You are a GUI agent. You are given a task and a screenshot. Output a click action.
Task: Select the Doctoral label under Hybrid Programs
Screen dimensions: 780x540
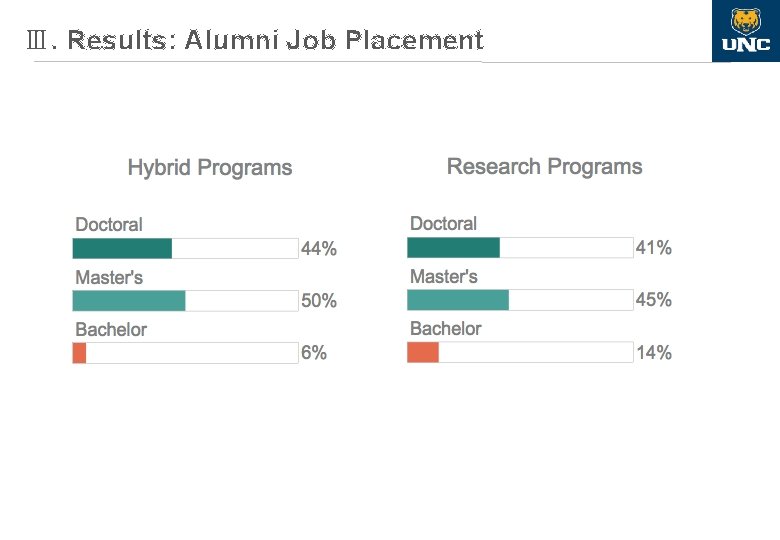[109, 225]
